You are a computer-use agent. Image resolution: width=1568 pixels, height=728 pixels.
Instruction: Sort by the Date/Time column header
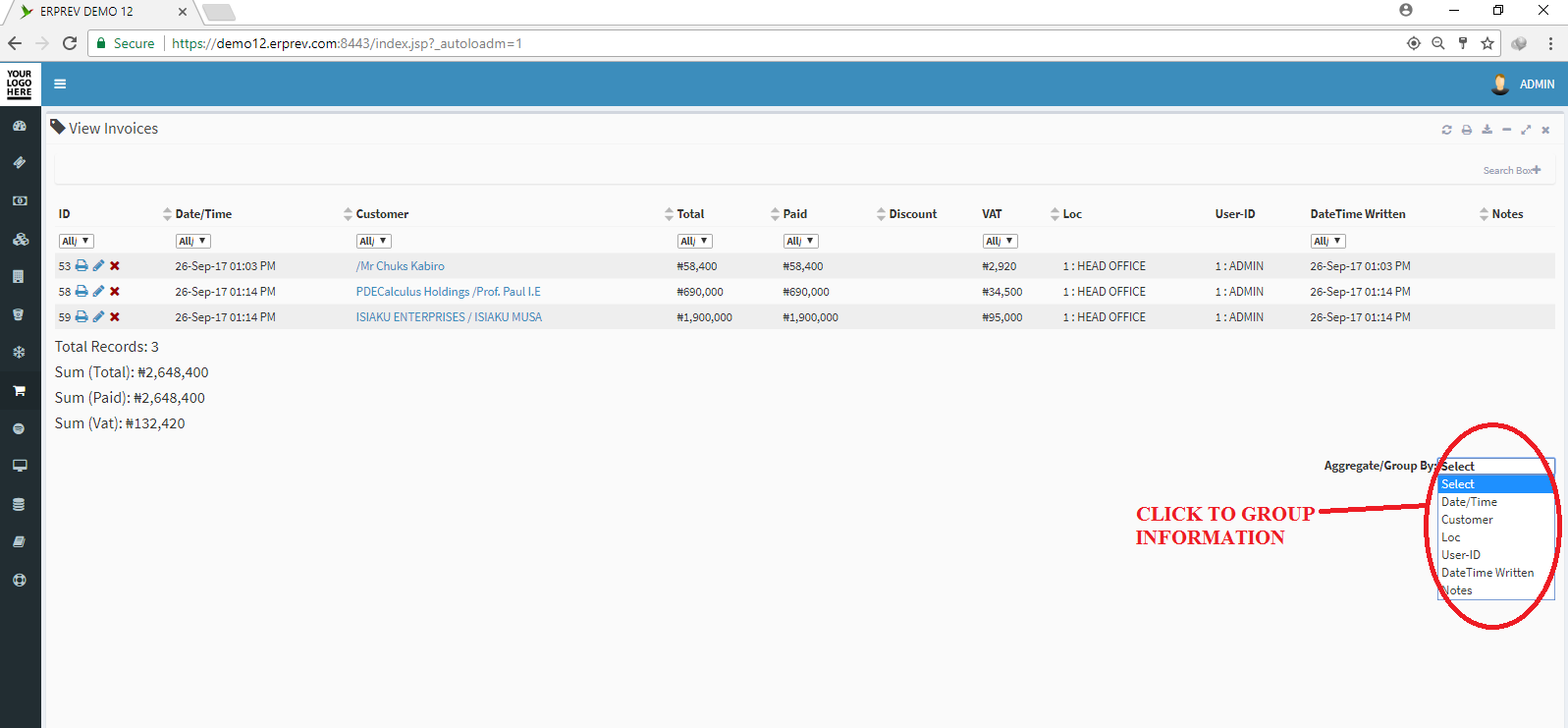coord(203,214)
